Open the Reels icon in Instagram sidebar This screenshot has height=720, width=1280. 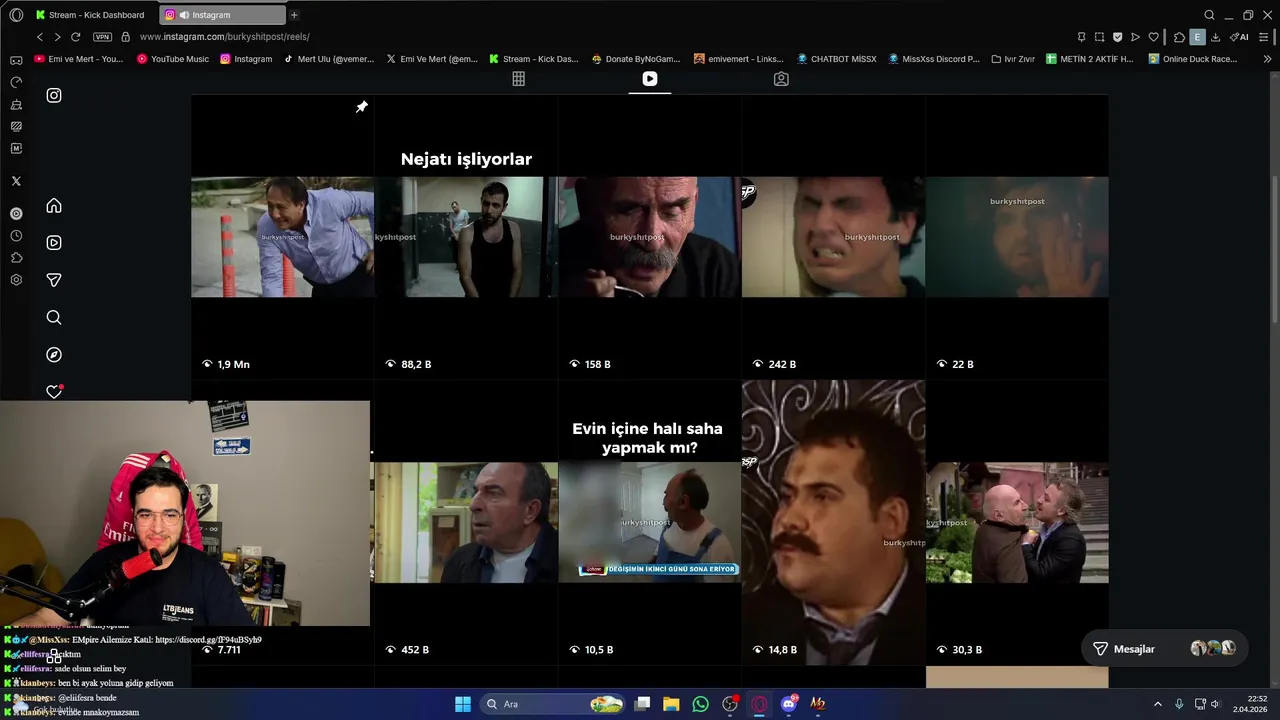click(x=54, y=243)
